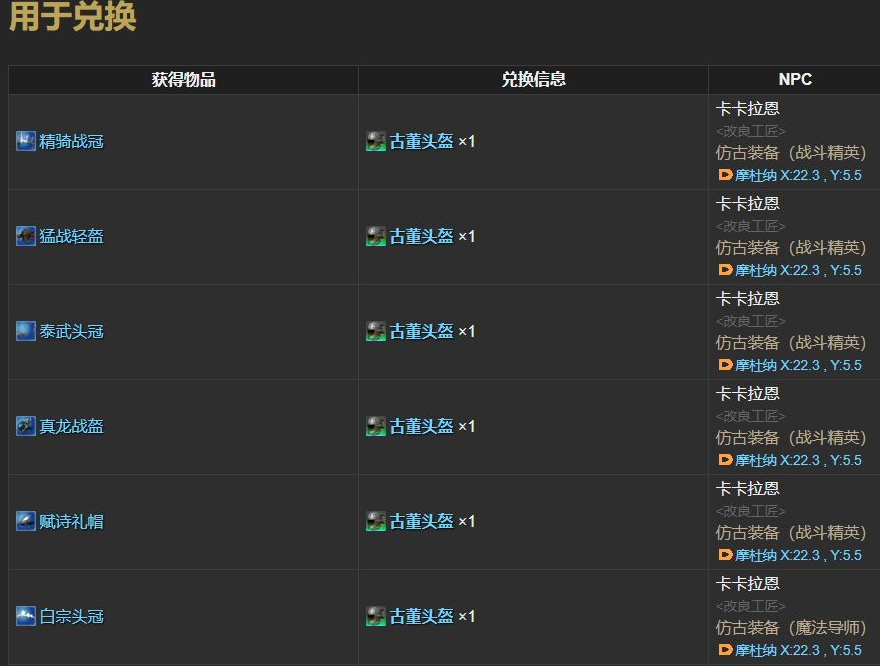This screenshot has width=880, height=666.
Task: Open 摩杜纳 location link in 泰武头冠 row
Action: [x=798, y=365]
